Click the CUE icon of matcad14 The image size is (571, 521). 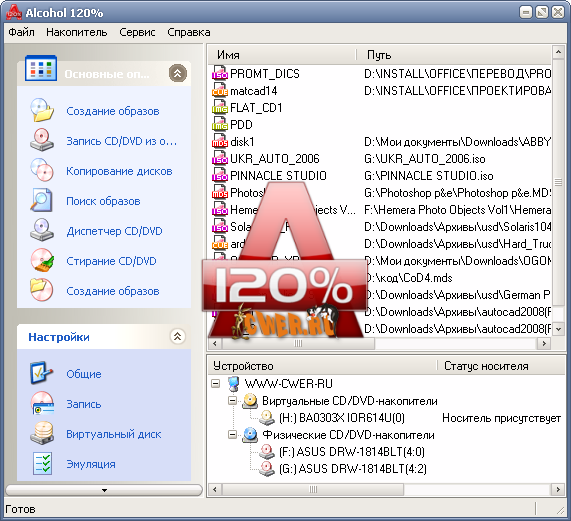(220, 90)
